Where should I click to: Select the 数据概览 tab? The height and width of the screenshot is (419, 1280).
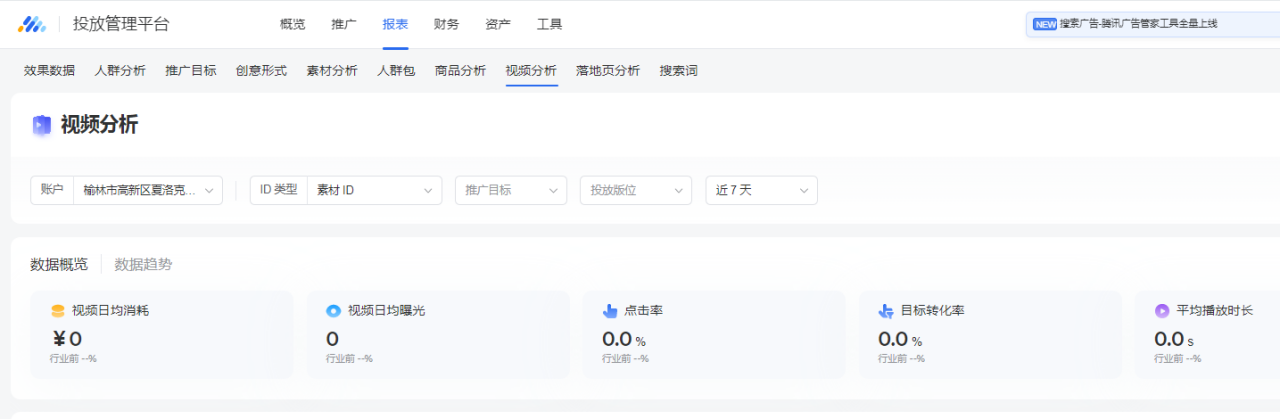[59, 264]
